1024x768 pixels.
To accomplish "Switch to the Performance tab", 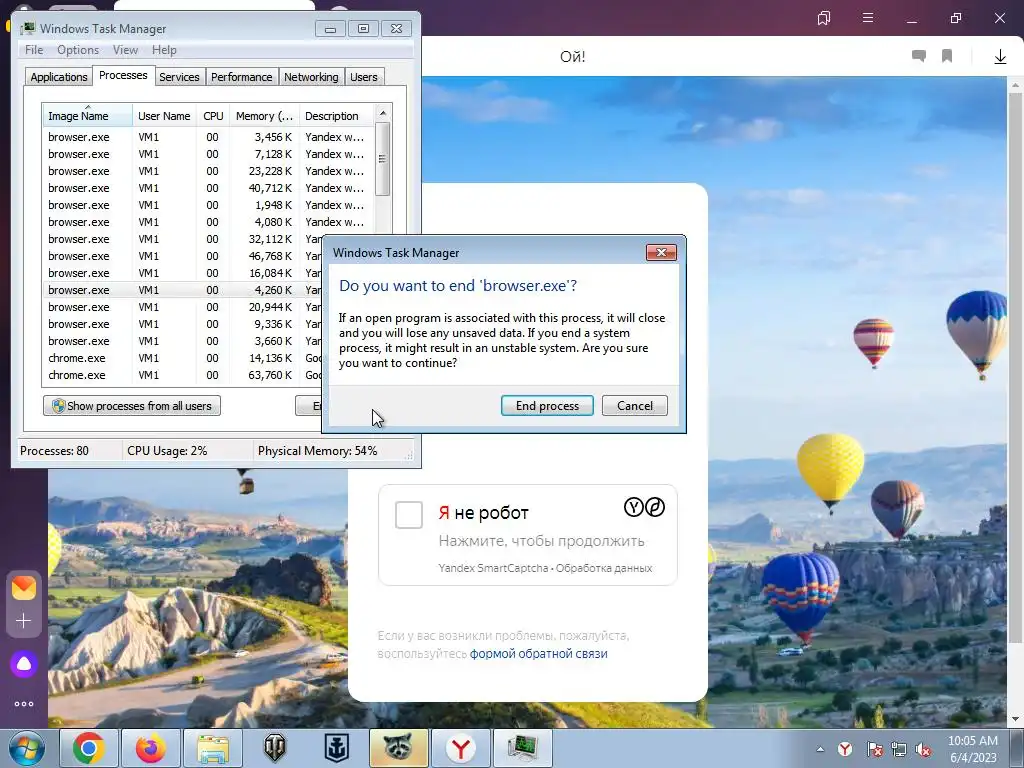I will (x=241, y=77).
